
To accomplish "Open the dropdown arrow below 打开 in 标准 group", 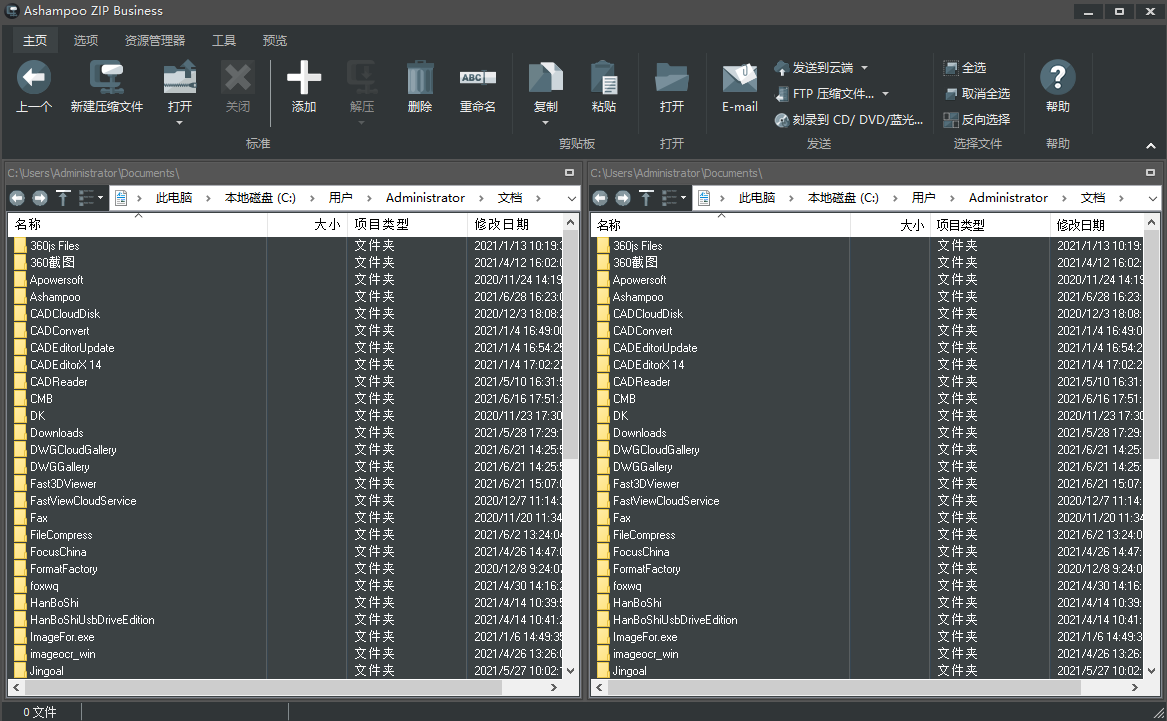I will point(179,123).
